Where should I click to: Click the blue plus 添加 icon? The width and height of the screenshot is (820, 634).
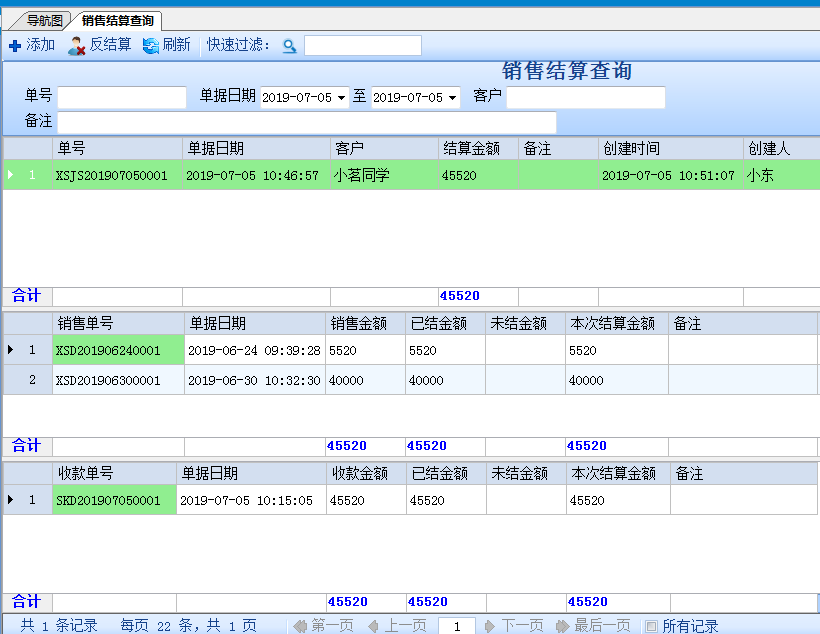(15, 46)
